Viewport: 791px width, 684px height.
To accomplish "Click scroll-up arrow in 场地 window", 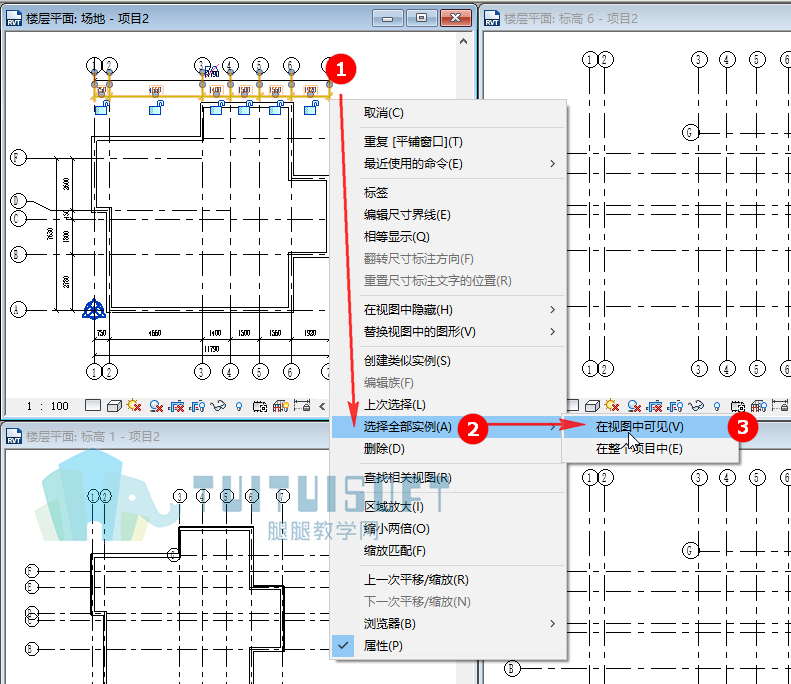I will pyautogui.click(x=464, y=41).
